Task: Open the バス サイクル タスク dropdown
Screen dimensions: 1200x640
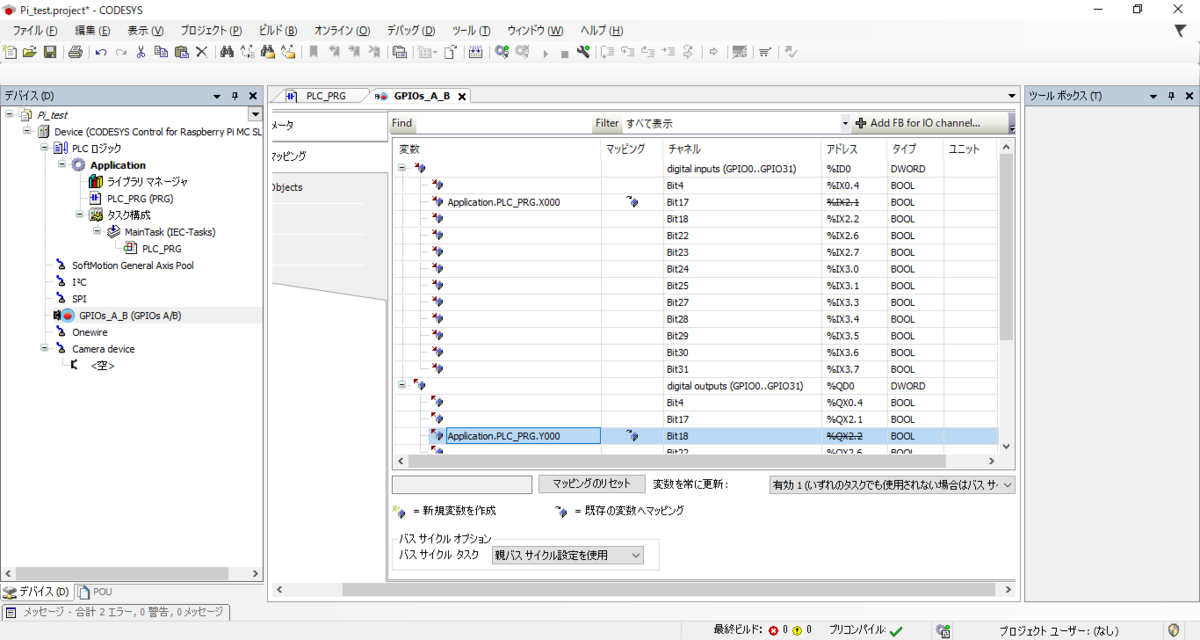Action: click(x=636, y=555)
